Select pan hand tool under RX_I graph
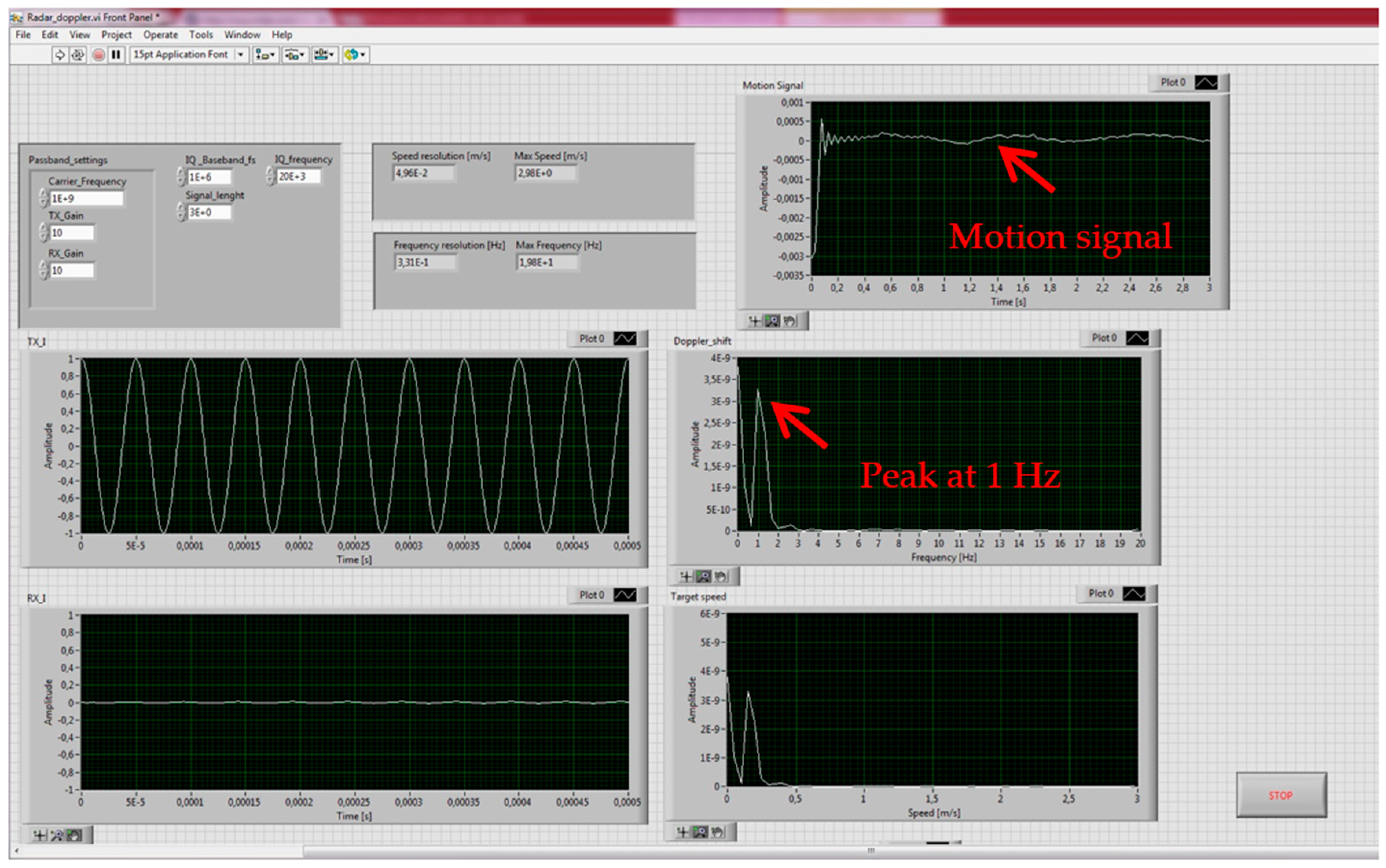Screen dimensions: 1386x868 tap(74, 835)
